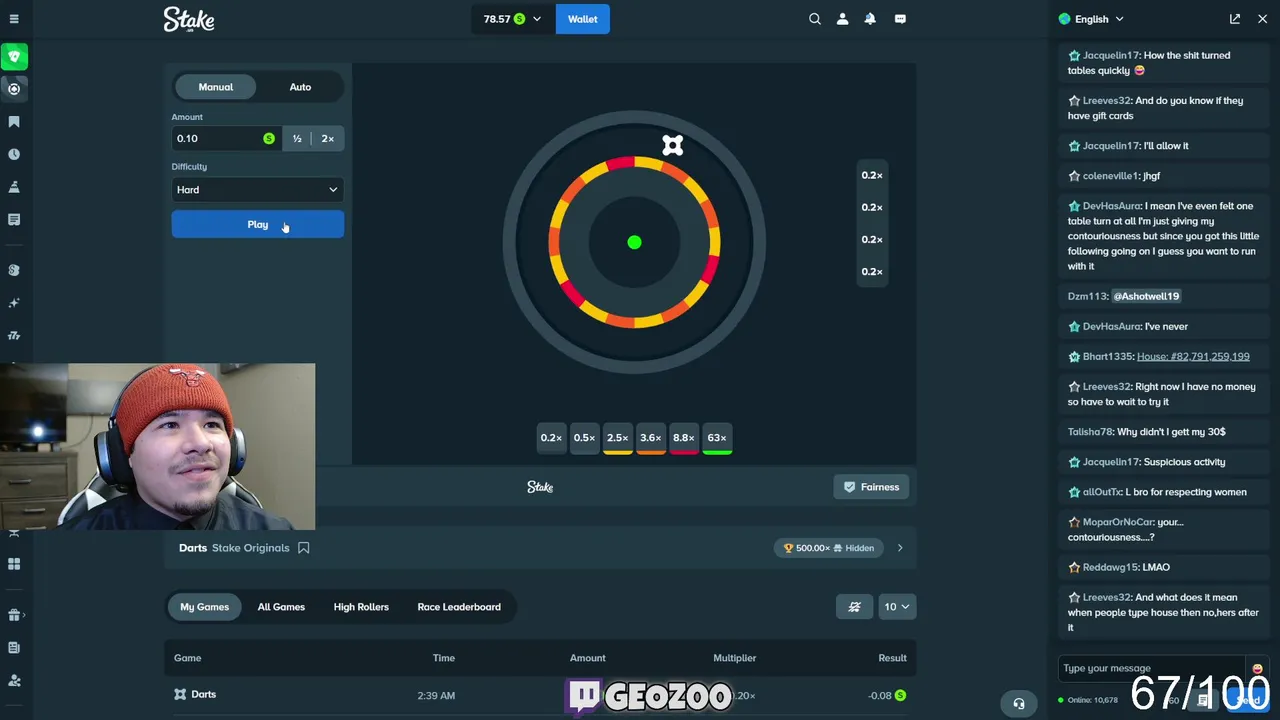This screenshot has width=1280, height=720.
Task: Click the @Ashotwell19 mention in chat
Action: (1146, 296)
